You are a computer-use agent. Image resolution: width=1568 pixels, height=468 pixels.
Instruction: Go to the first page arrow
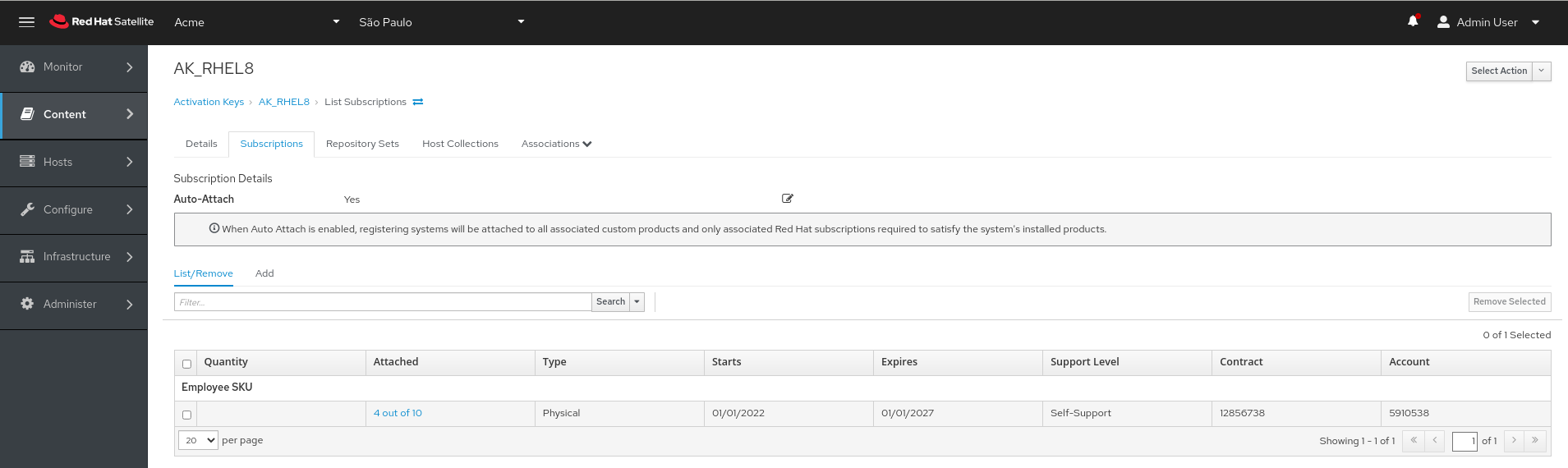tap(1413, 441)
